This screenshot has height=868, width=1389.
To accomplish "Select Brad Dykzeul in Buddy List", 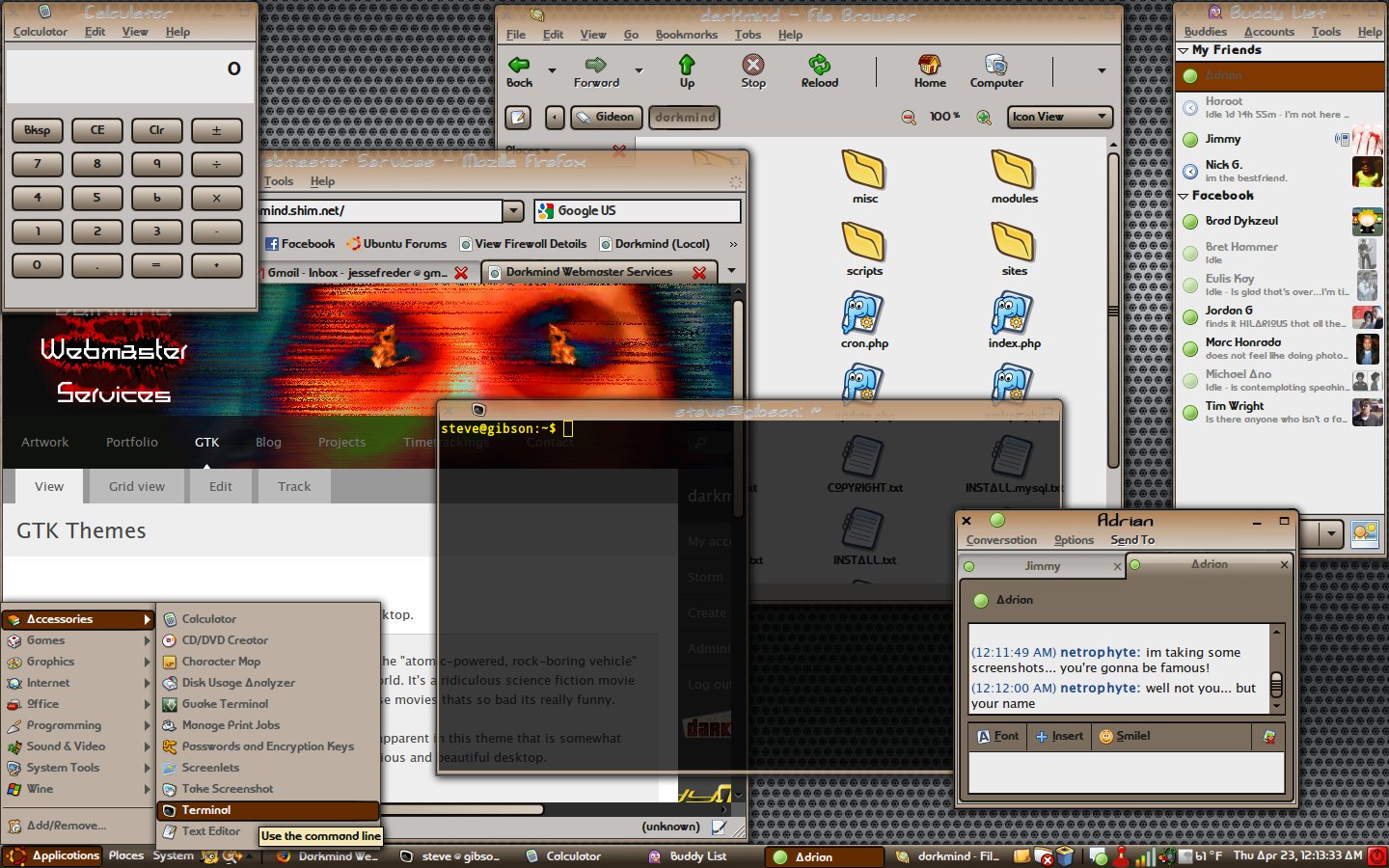I will click(1279, 222).
